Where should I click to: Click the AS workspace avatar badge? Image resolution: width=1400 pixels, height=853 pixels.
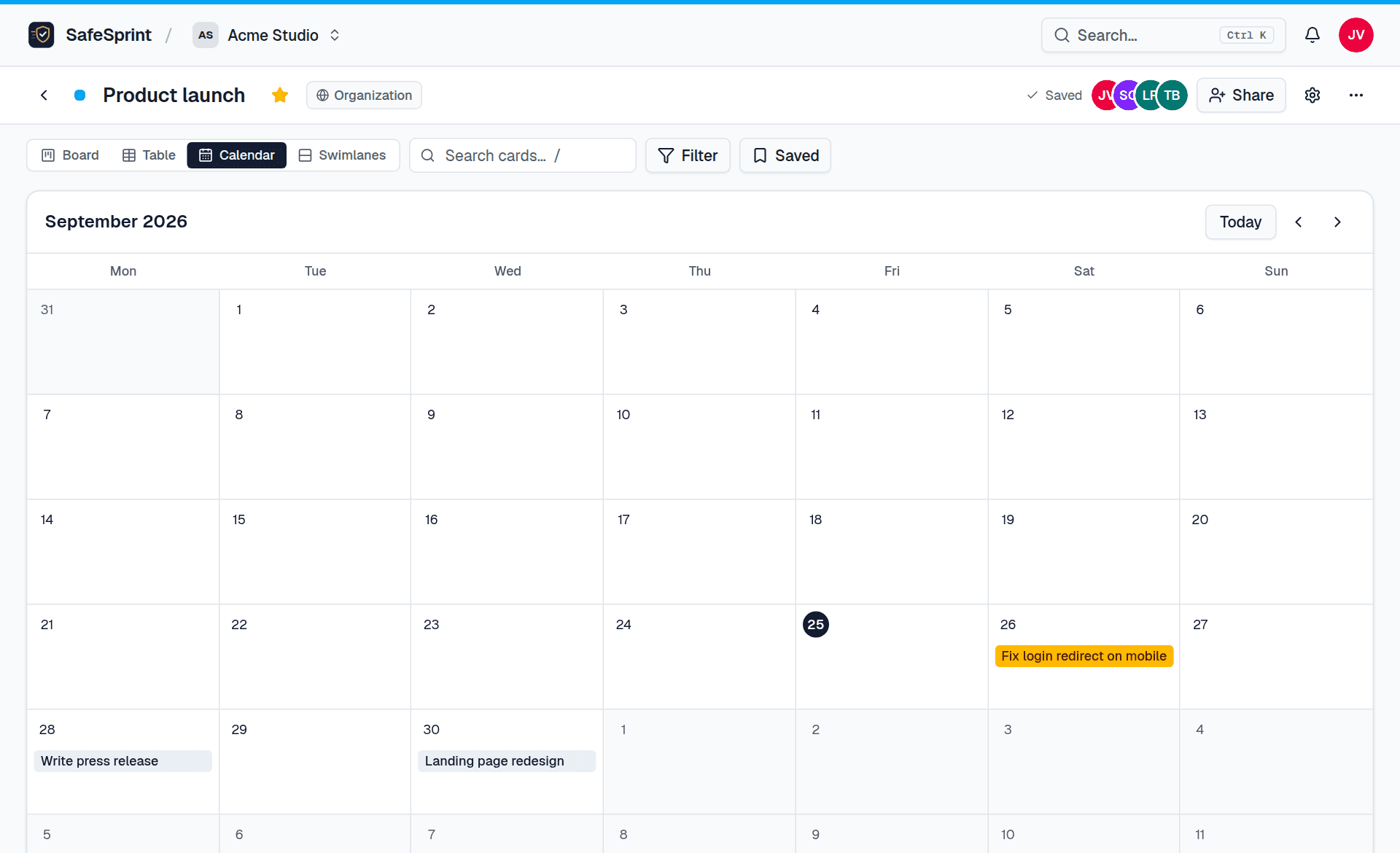tap(206, 35)
